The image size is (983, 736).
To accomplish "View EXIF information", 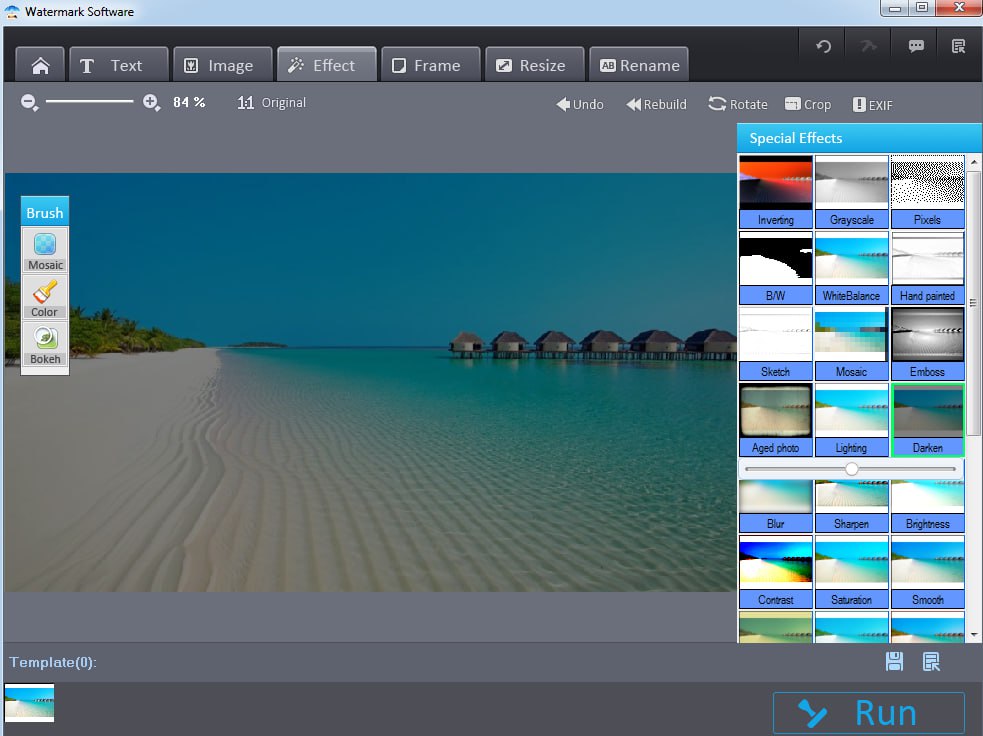I will [x=872, y=104].
